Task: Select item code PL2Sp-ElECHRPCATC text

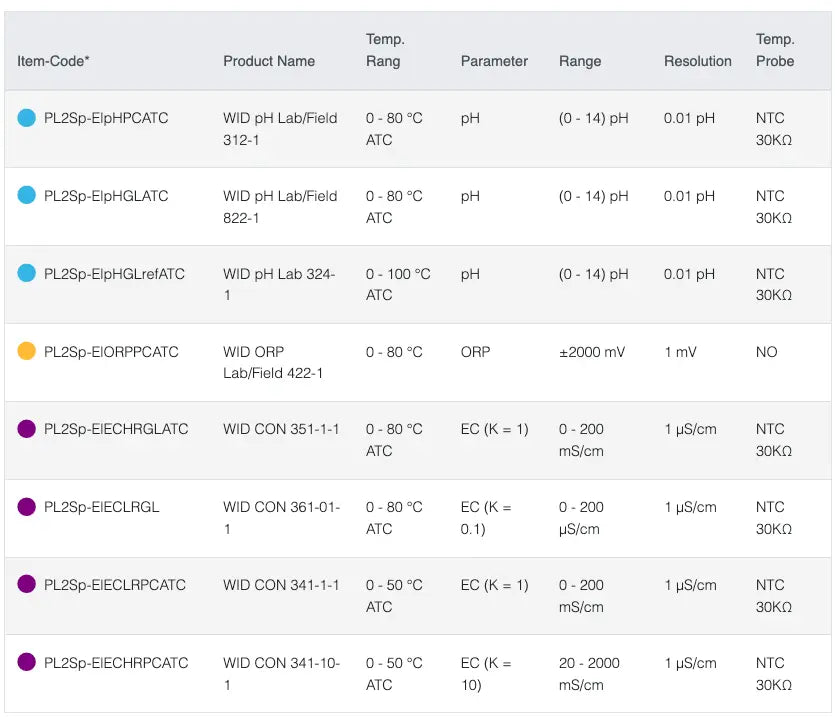Action: tap(116, 663)
